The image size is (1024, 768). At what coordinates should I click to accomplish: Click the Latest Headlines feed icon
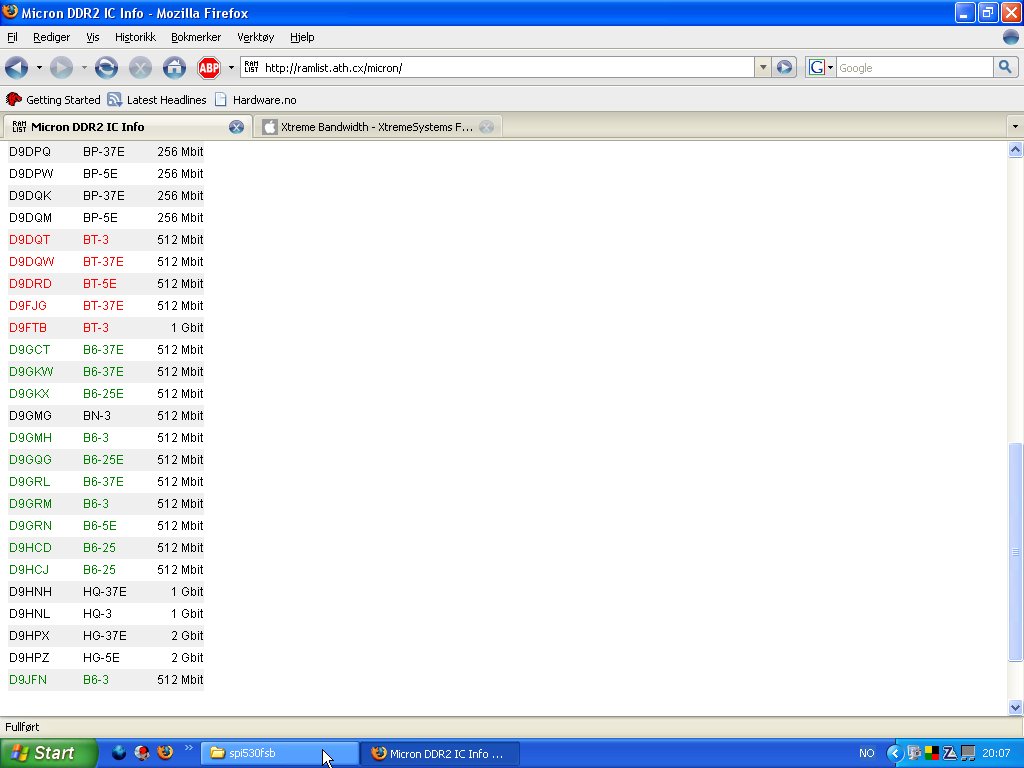(x=115, y=99)
